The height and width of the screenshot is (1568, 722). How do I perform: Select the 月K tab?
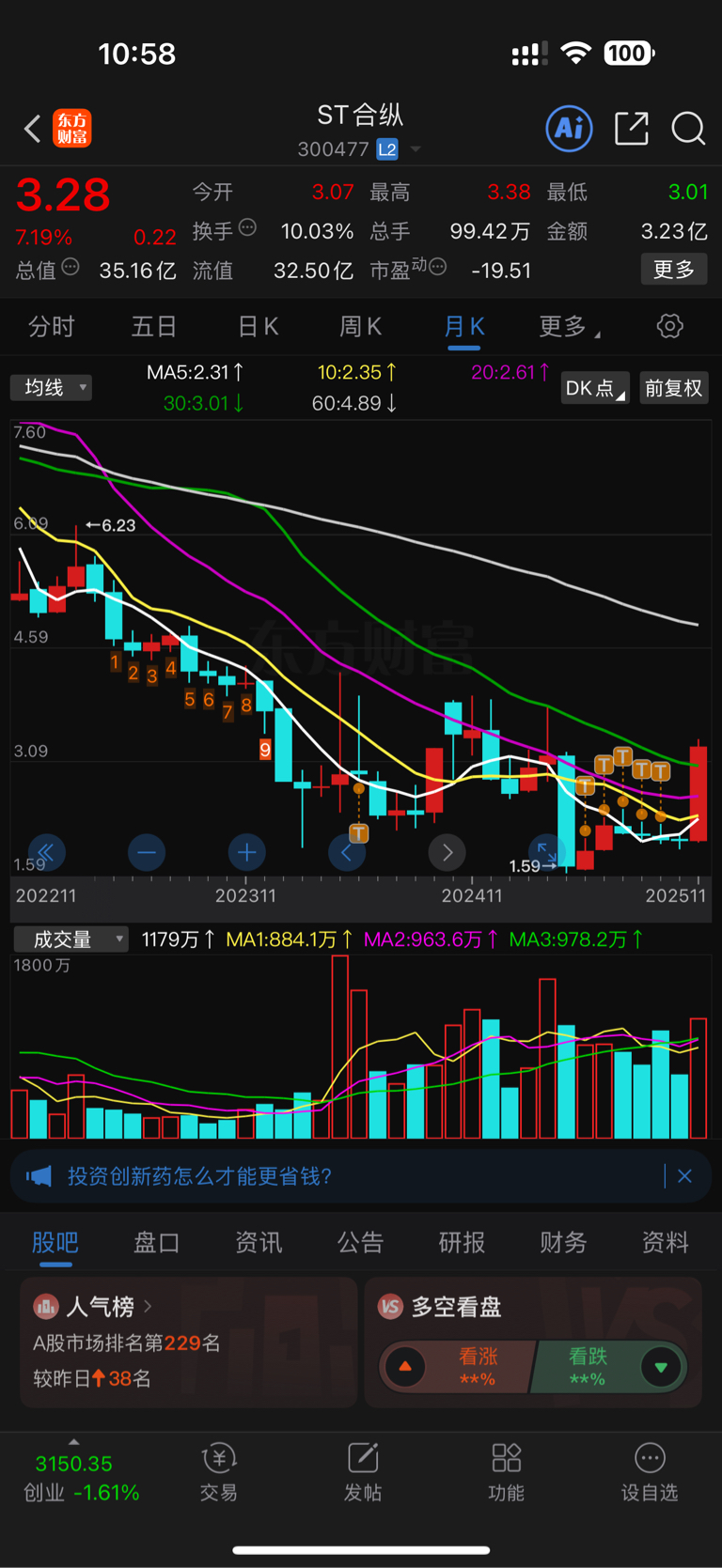(463, 326)
